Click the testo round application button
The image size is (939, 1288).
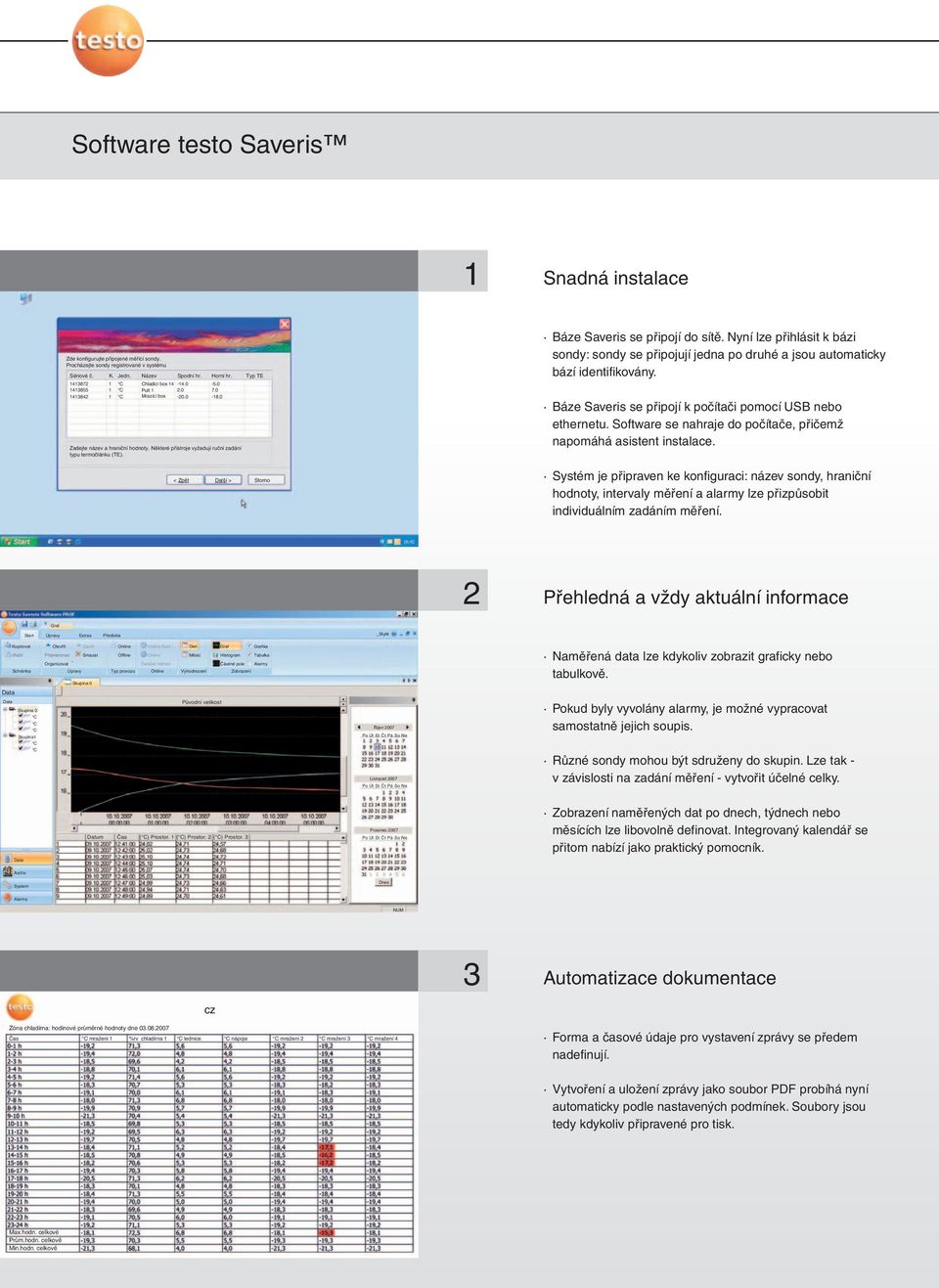(9, 627)
